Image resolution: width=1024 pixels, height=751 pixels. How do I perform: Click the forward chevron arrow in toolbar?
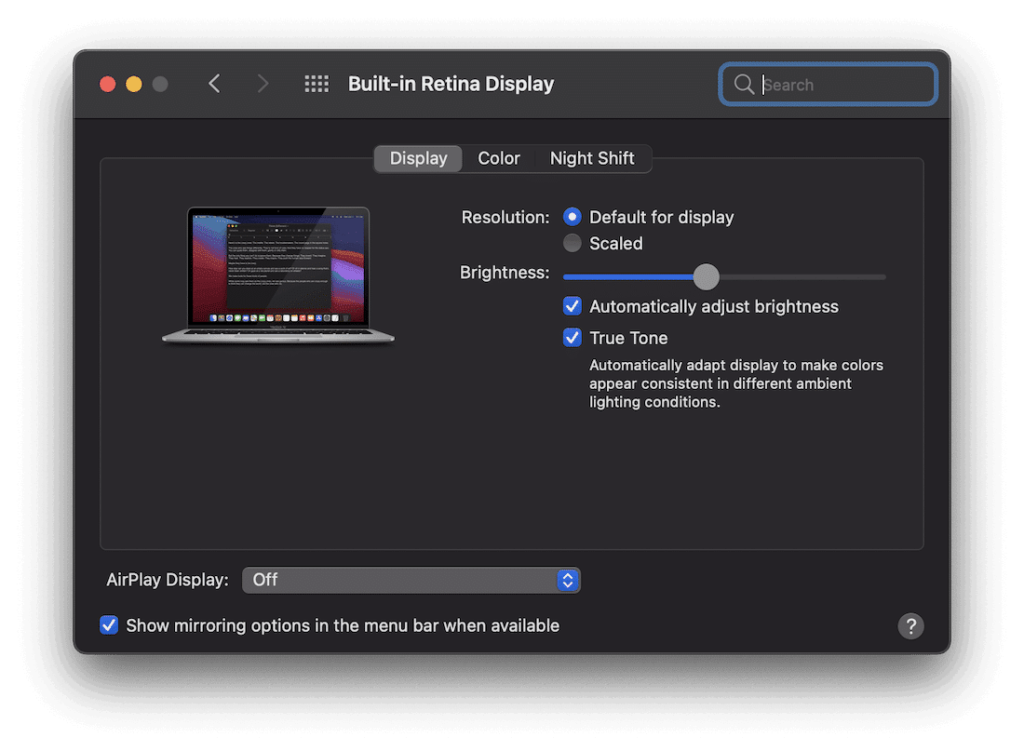263,84
